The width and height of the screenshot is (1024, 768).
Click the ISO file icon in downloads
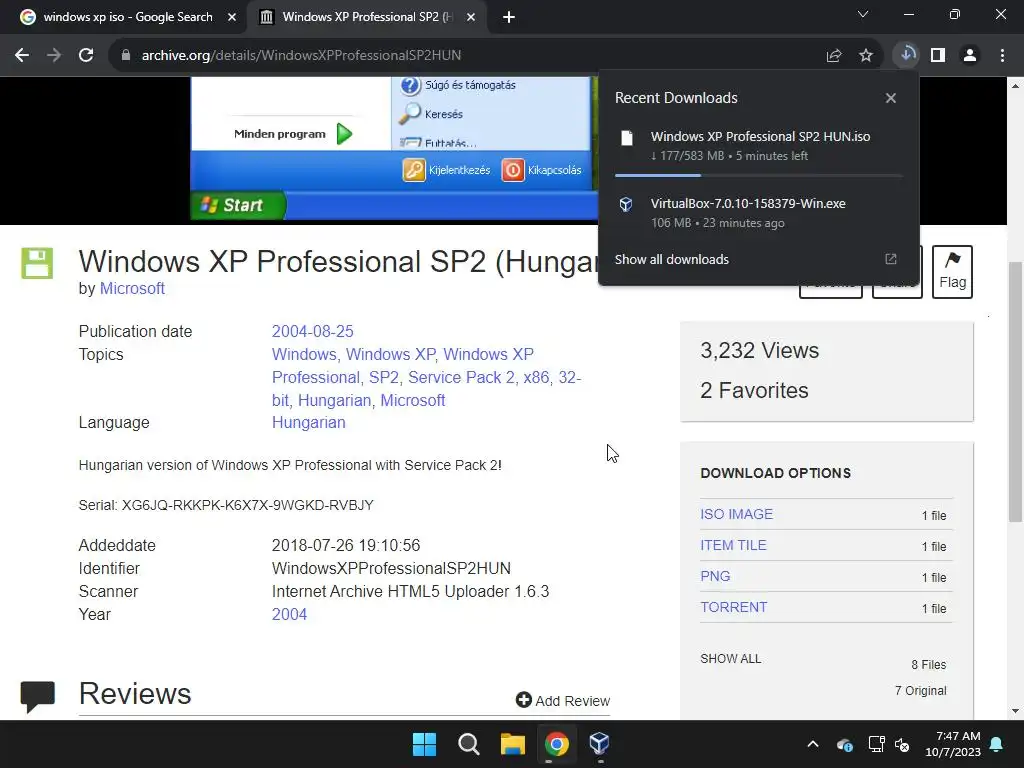click(627, 138)
